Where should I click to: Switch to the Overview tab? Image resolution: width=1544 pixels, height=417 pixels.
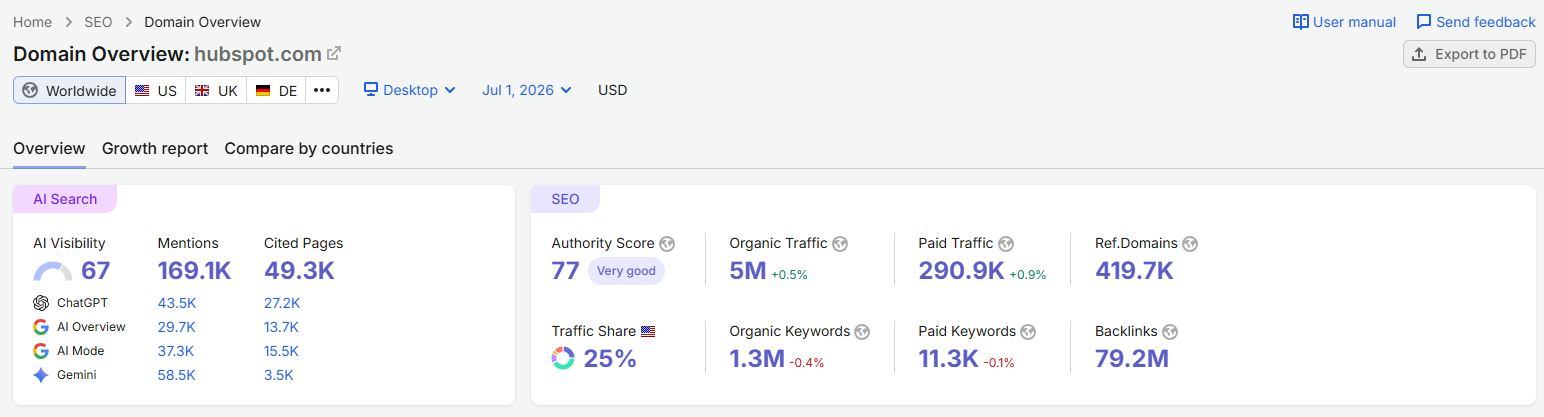click(49, 148)
